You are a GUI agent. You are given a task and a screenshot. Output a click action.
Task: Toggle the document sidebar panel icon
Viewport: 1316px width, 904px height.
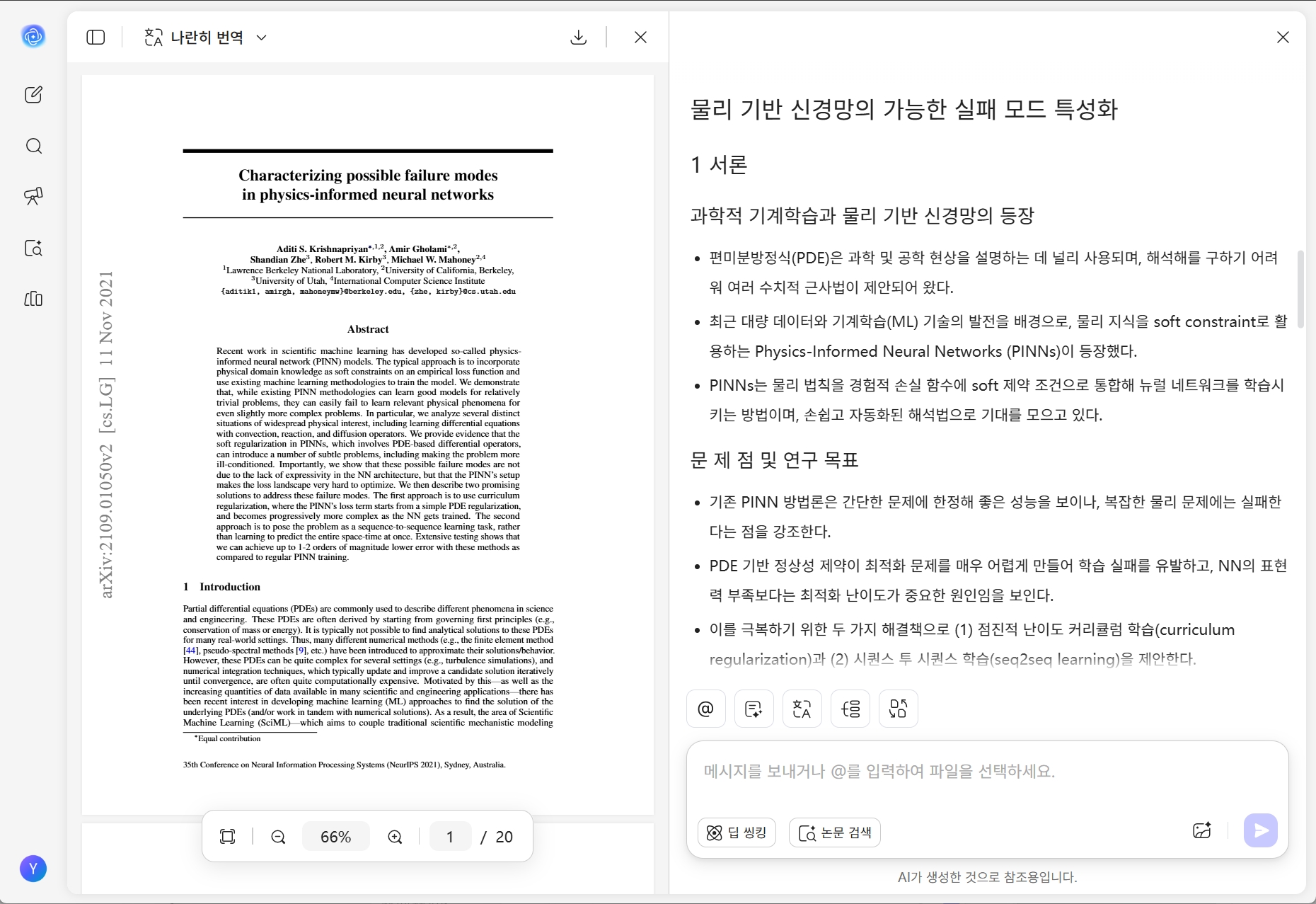pos(96,38)
